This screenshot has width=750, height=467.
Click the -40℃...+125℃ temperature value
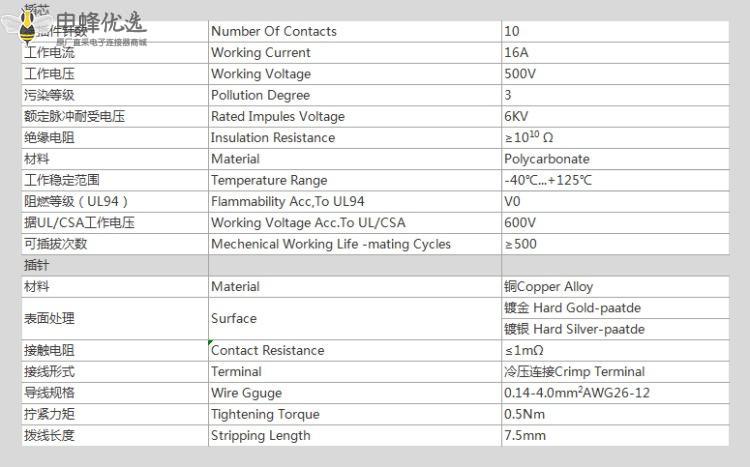pyautogui.click(x=548, y=180)
